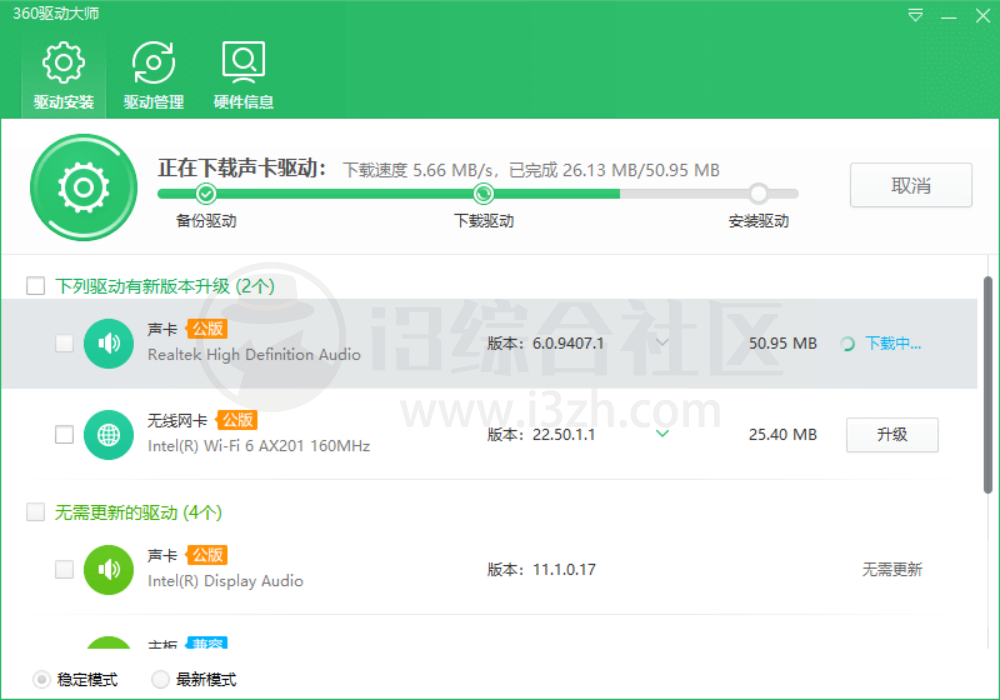Click version text 11.1.0.17
1000x700 pixels.
(x=564, y=569)
